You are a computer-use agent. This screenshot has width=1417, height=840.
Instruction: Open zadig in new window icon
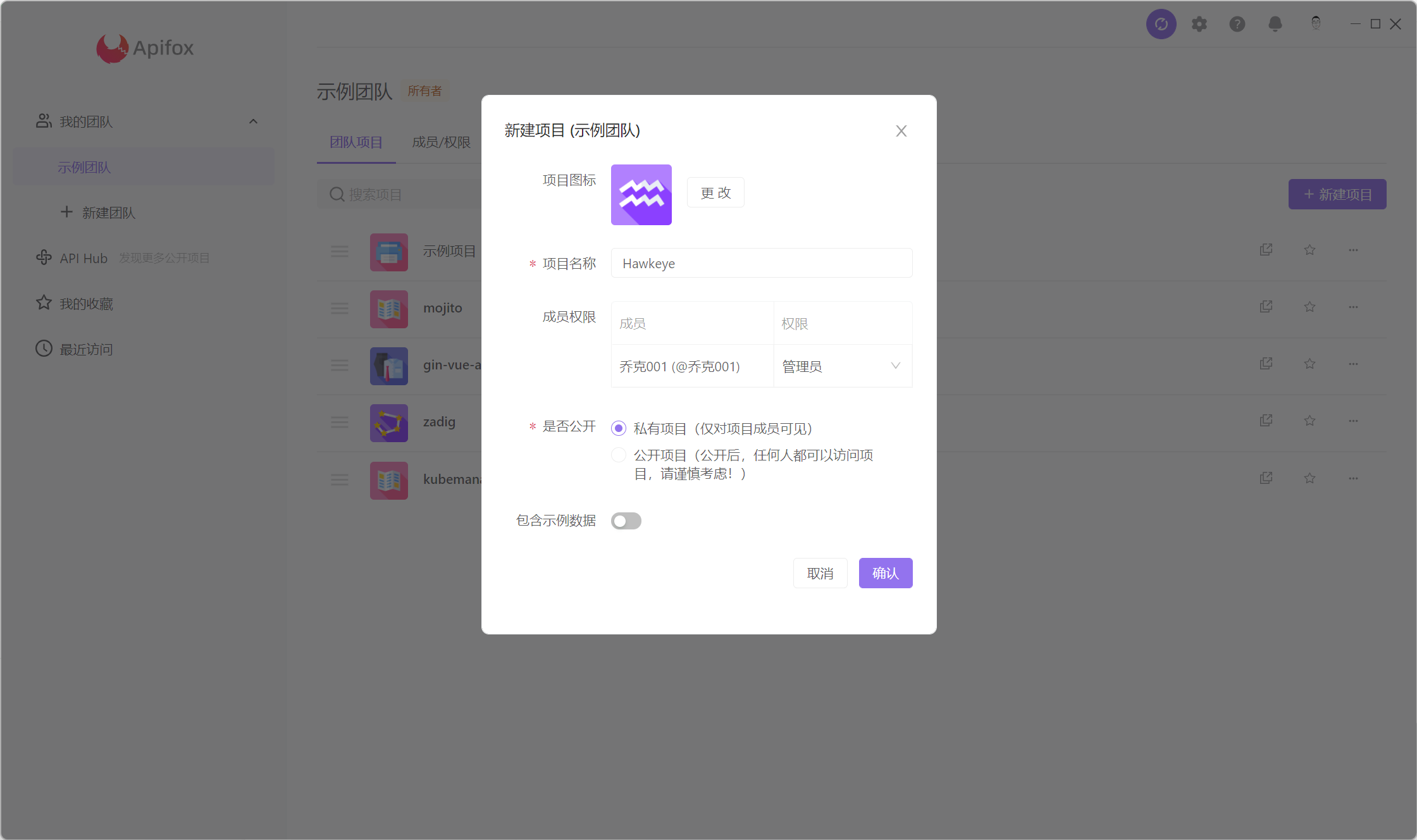click(1266, 421)
